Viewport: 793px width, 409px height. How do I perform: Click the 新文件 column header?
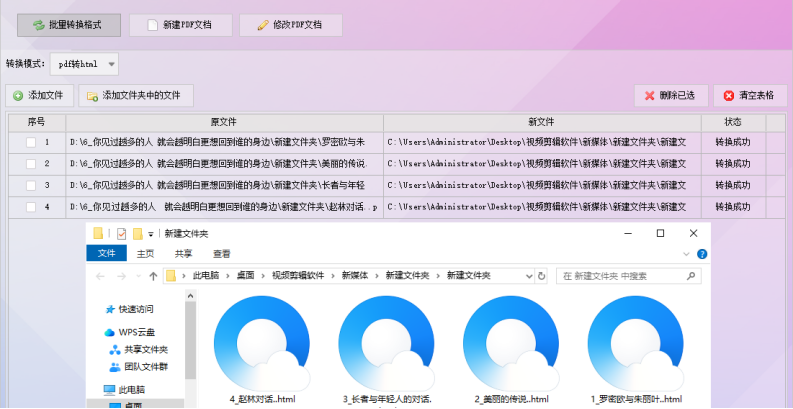tap(542, 122)
